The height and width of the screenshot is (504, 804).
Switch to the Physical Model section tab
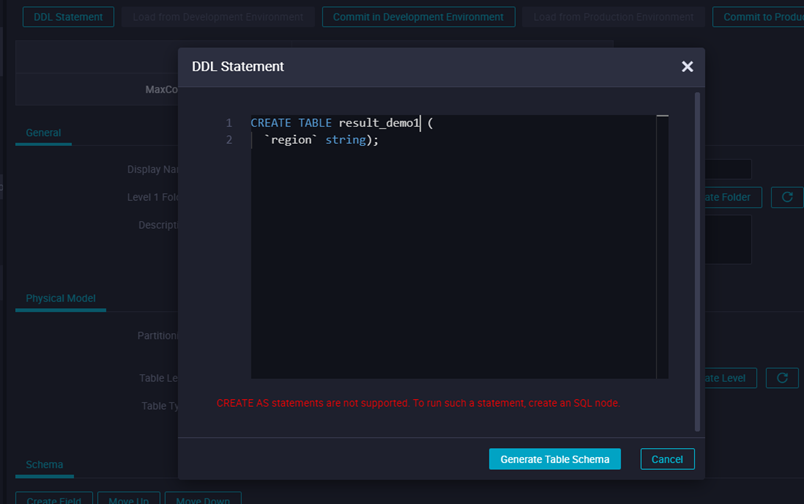61,298
